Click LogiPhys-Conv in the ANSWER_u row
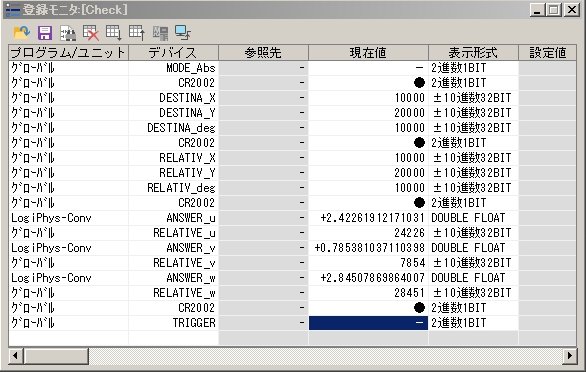Screen dimensions: 586x372 pos(68,218)
